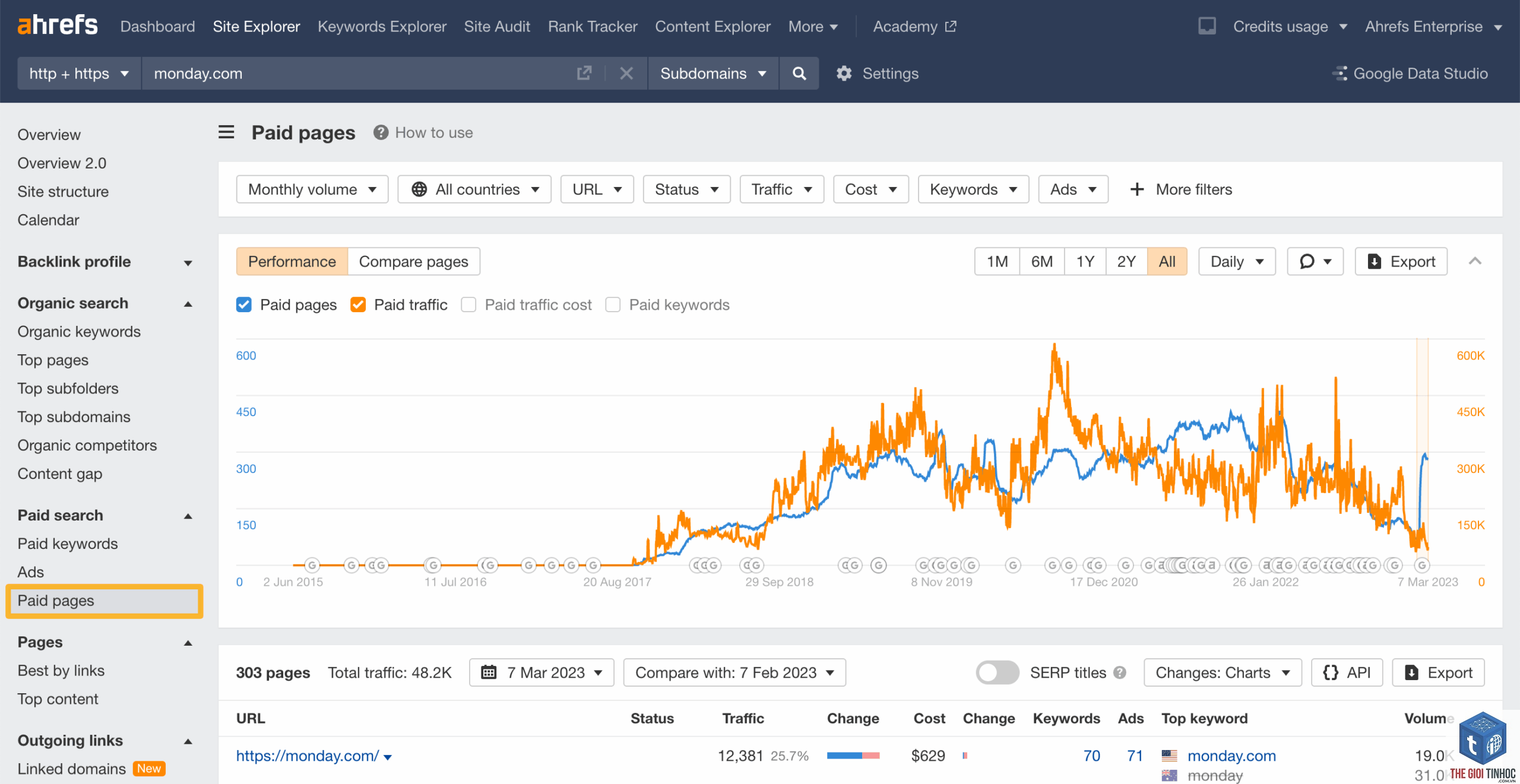
Task: Enable Paid keywords checkbox
Action: [613, 304]
